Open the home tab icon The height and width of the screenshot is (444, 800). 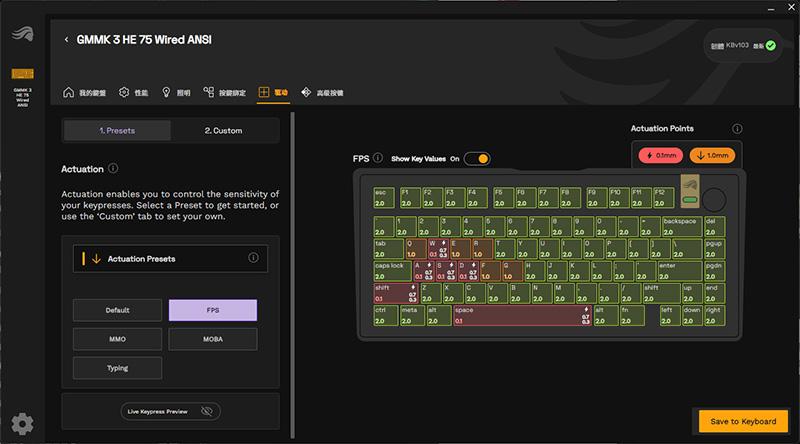click(68, 92)
